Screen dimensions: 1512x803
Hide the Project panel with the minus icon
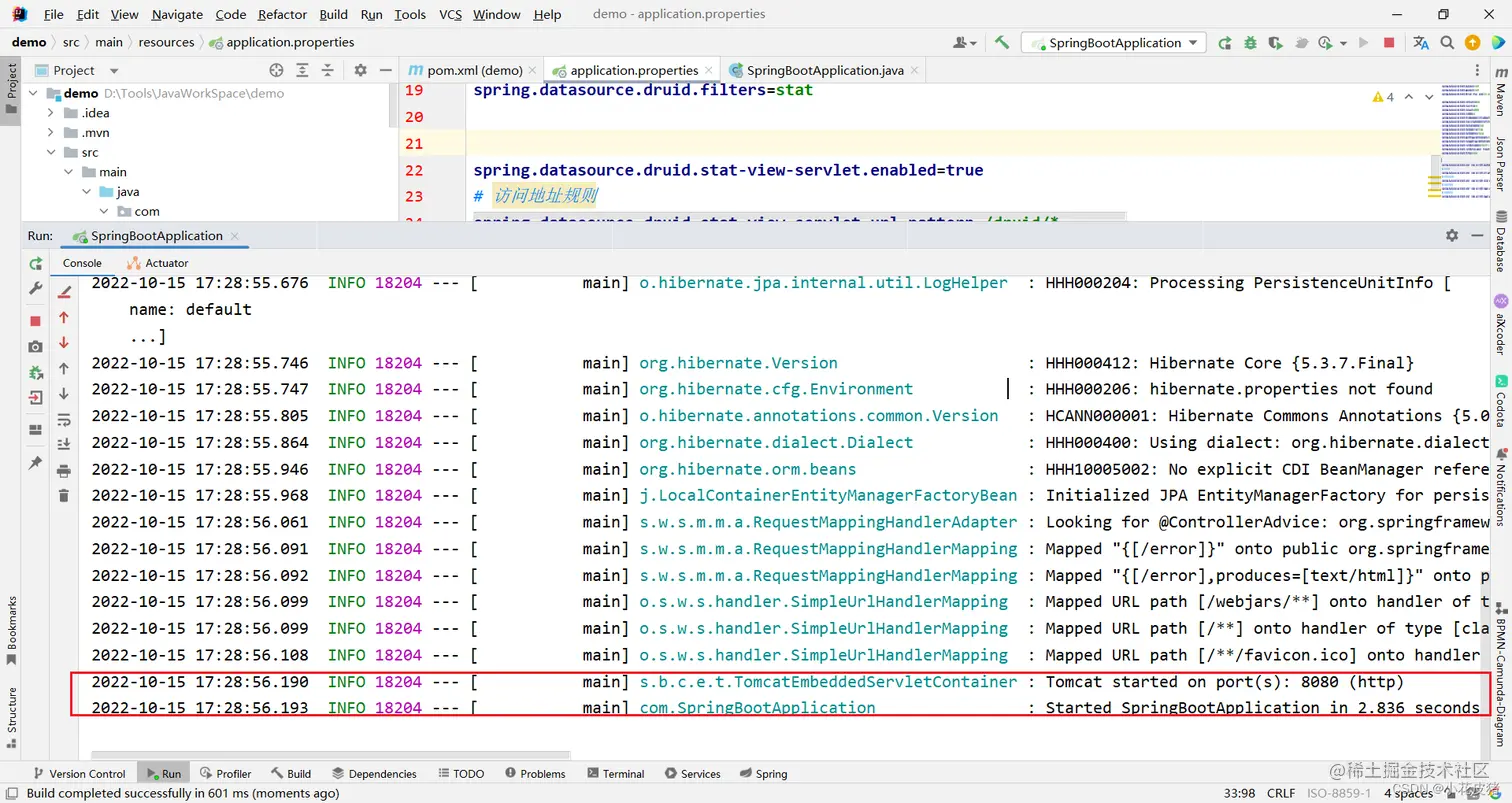(385, 70)
